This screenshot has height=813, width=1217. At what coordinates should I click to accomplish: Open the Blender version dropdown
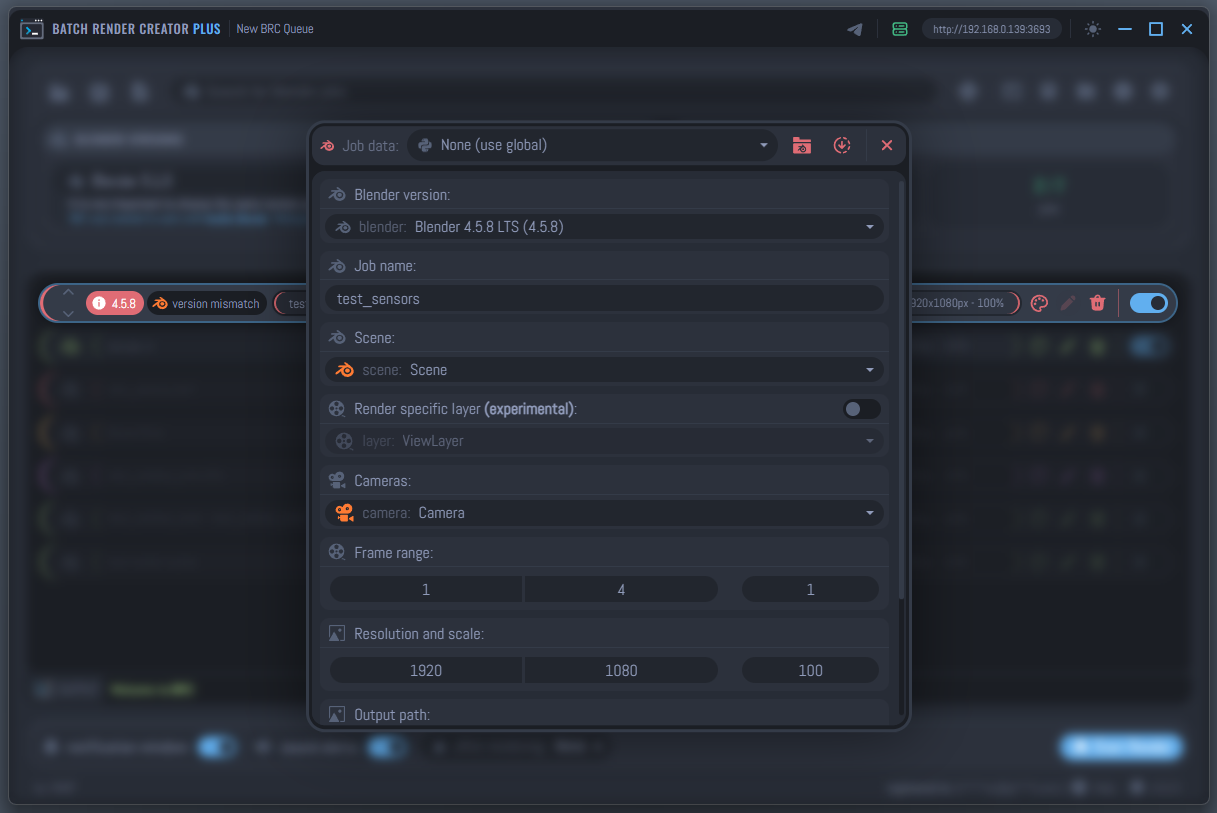[604, 227]
